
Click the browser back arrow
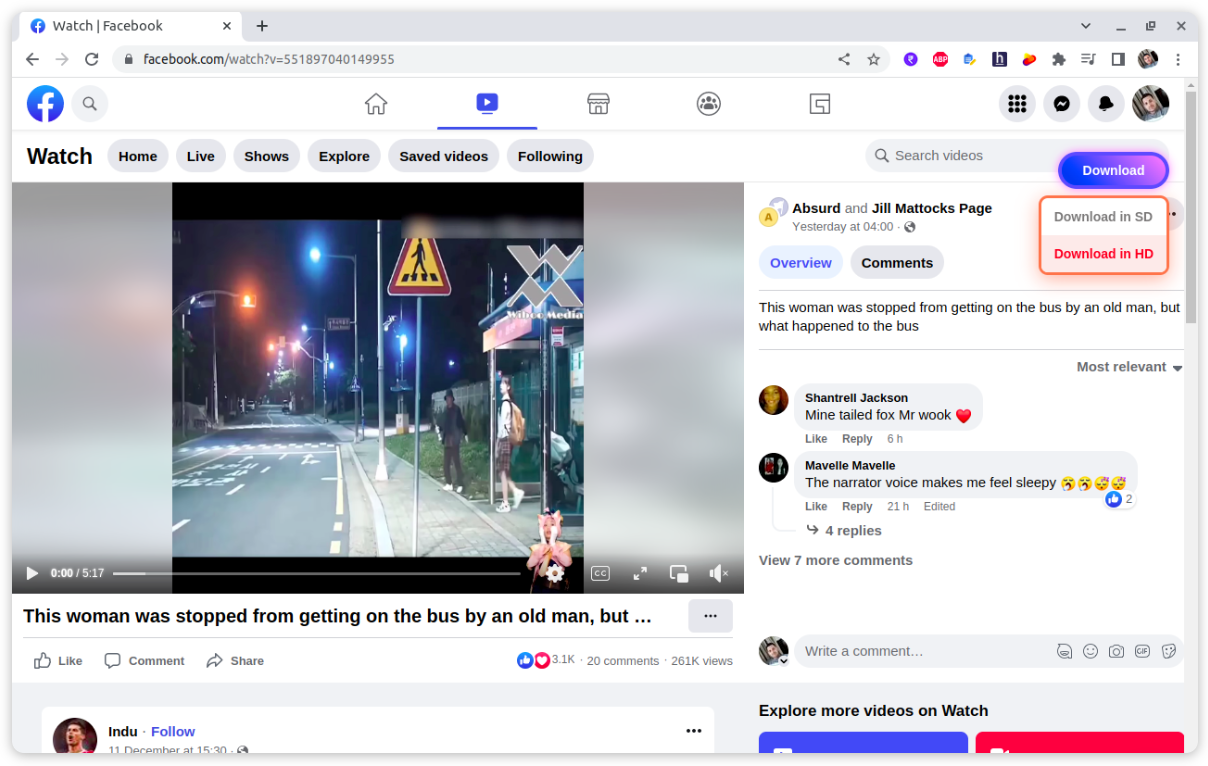pyautogui.click(x=32, y=59)
